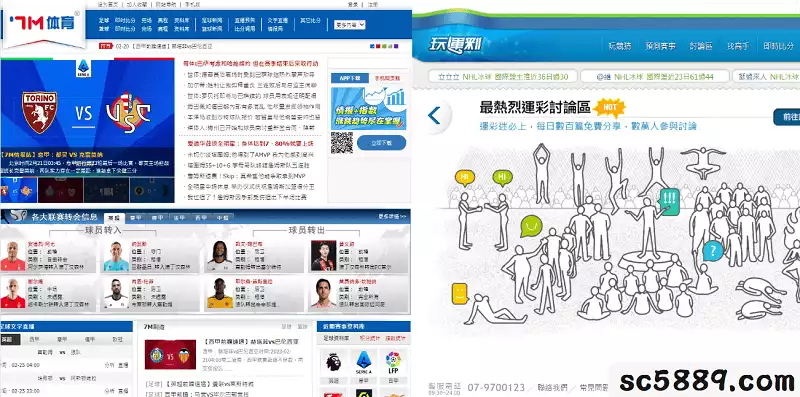This screenshot has width=800, height=397.
Task: Open the LFP La Liga league icon
Action: tap(393, 362)
